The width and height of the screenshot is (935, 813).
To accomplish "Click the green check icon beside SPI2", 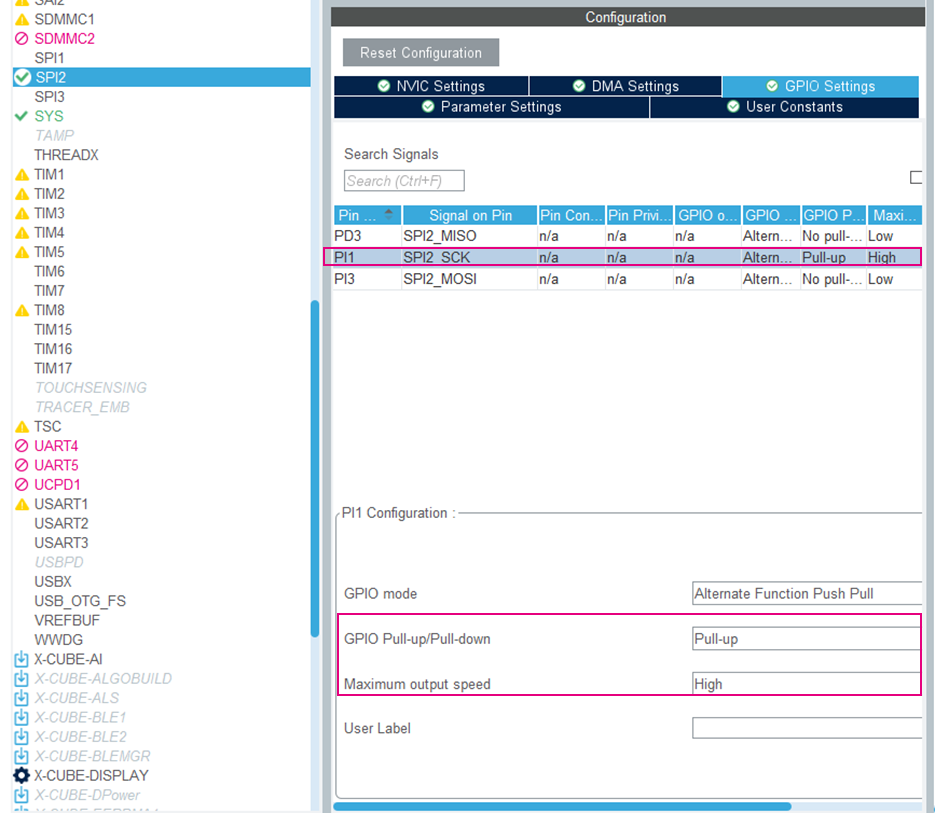I will coord(22,78).
